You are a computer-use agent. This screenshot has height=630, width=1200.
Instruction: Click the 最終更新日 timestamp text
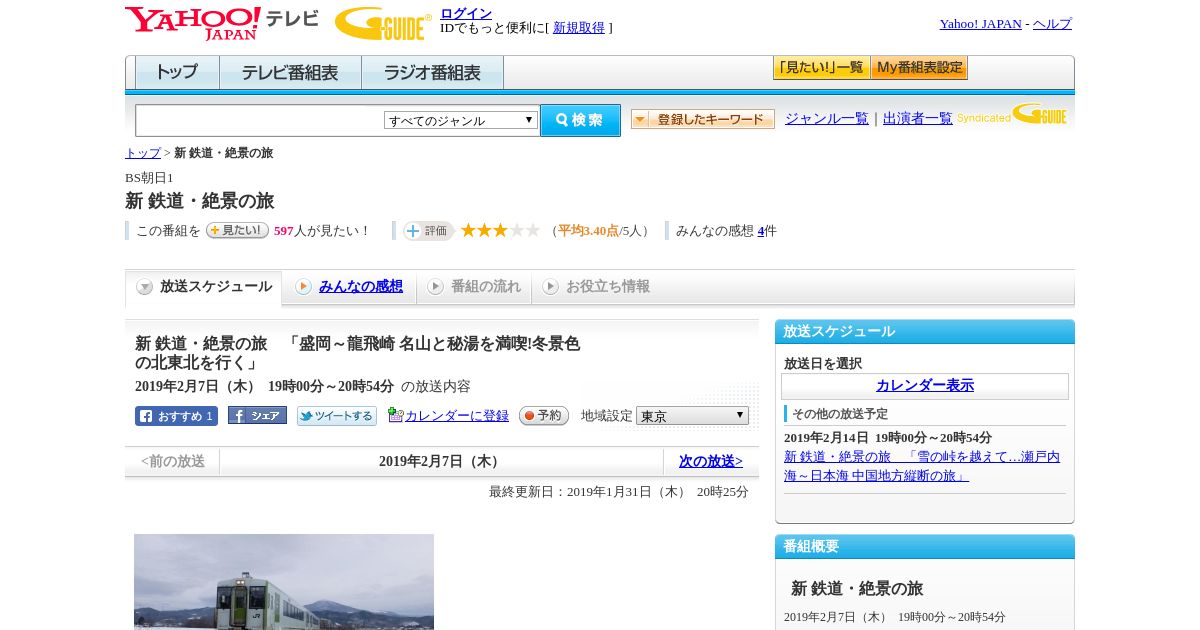coord(619,492)
